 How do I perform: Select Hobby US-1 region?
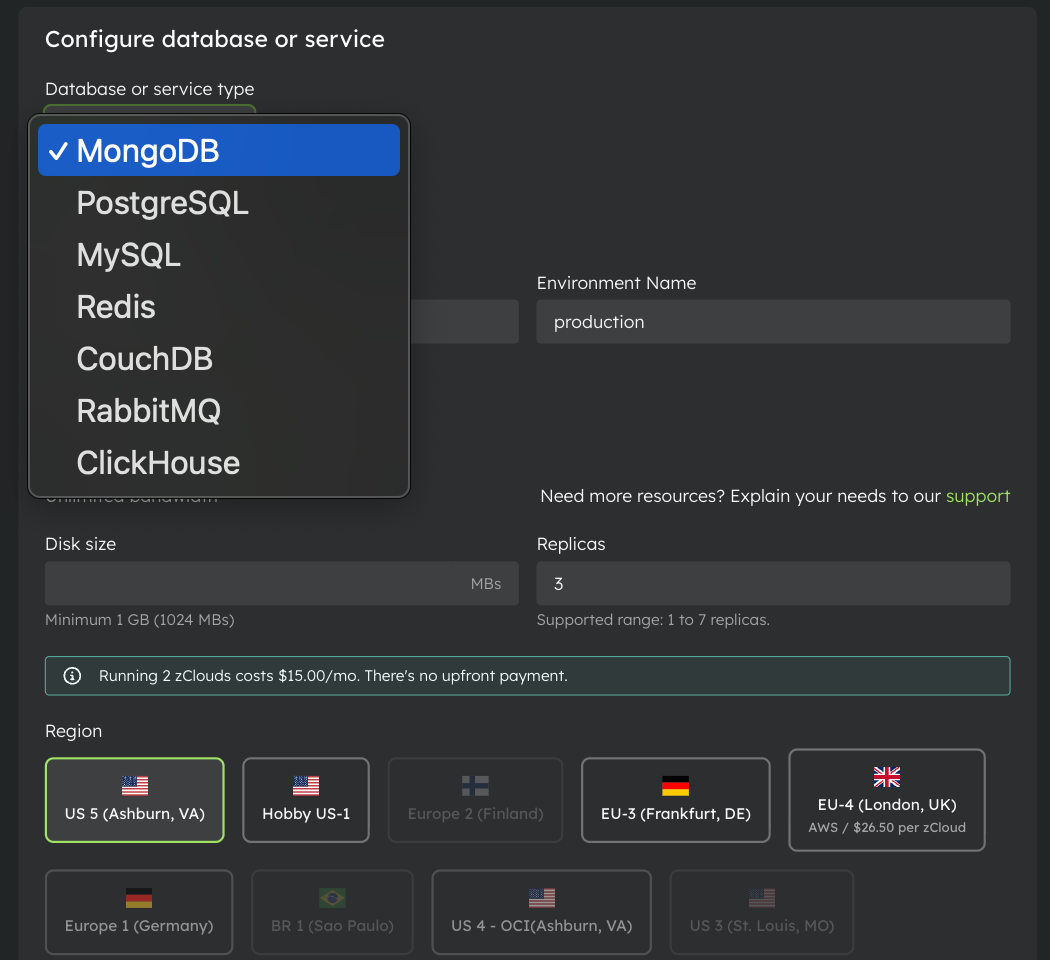click(306, 800)
